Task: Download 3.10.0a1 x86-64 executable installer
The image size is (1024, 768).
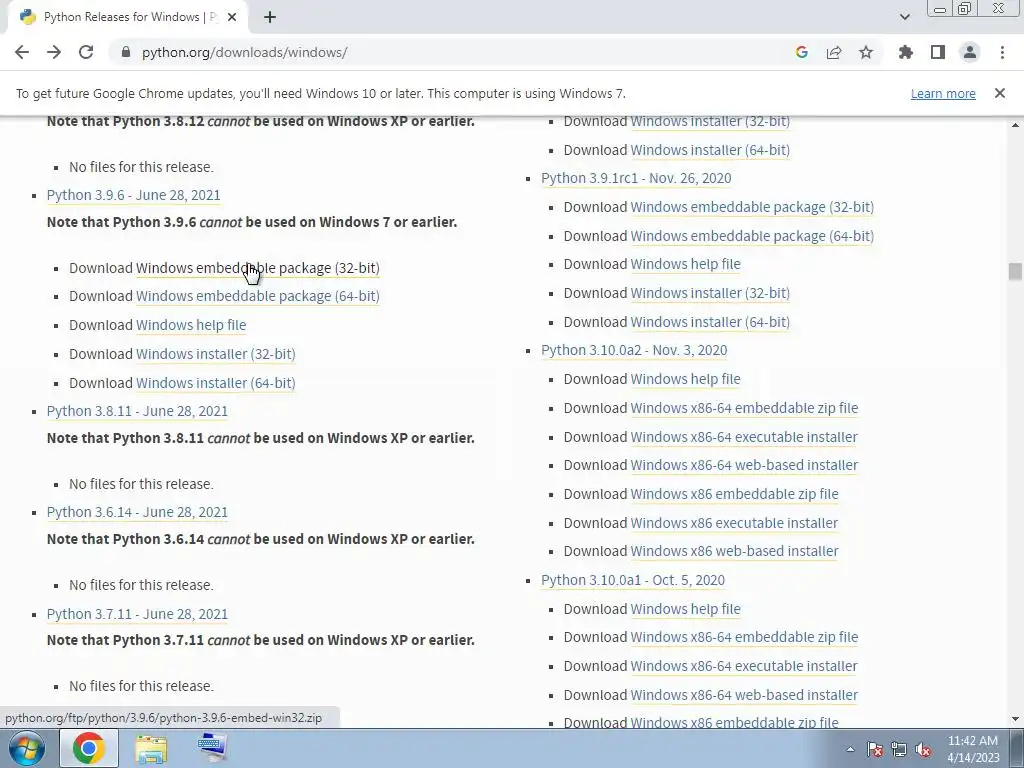Action: (744, 666)
